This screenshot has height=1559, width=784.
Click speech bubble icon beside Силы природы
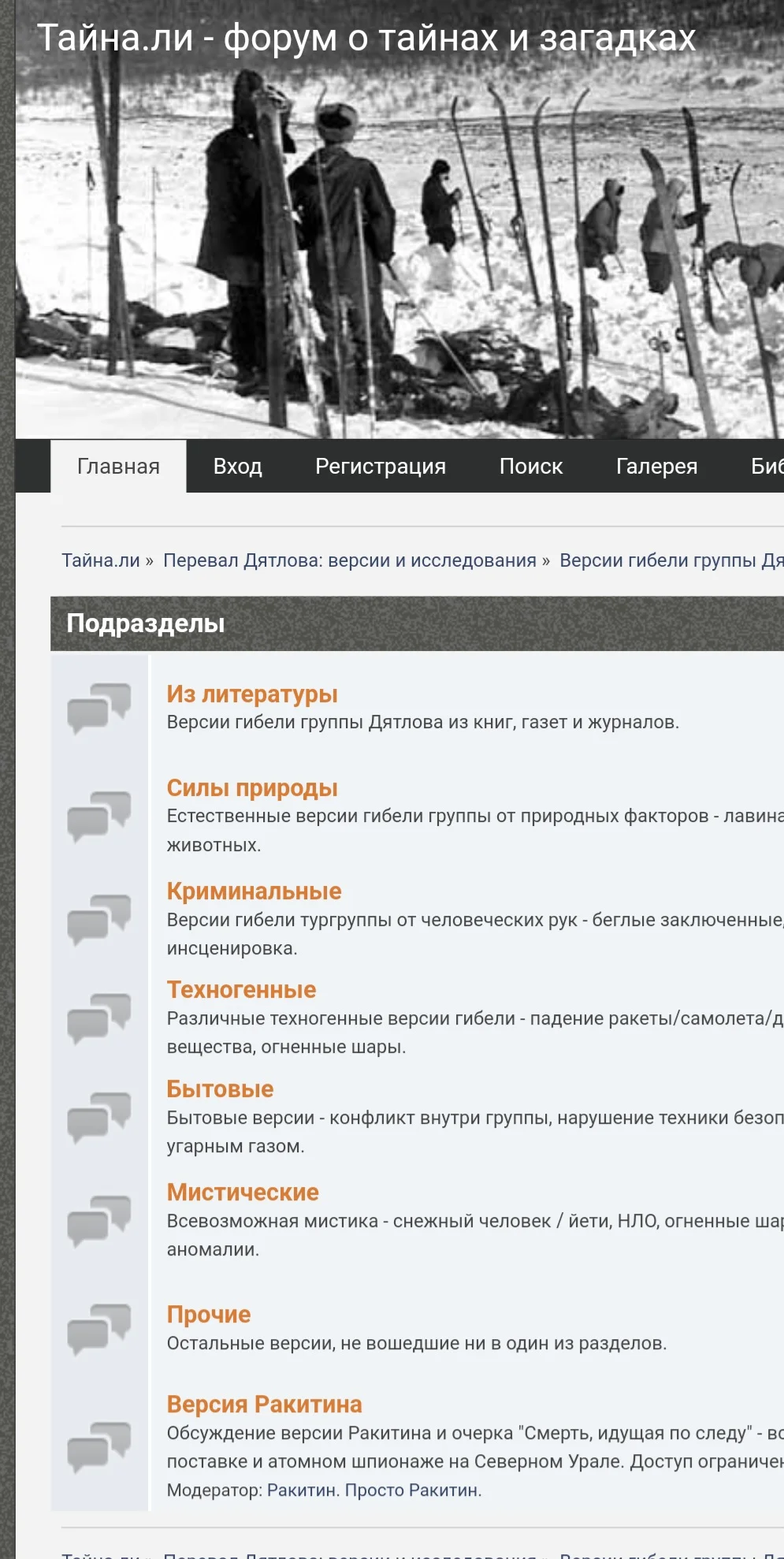[x=99, y=816]
